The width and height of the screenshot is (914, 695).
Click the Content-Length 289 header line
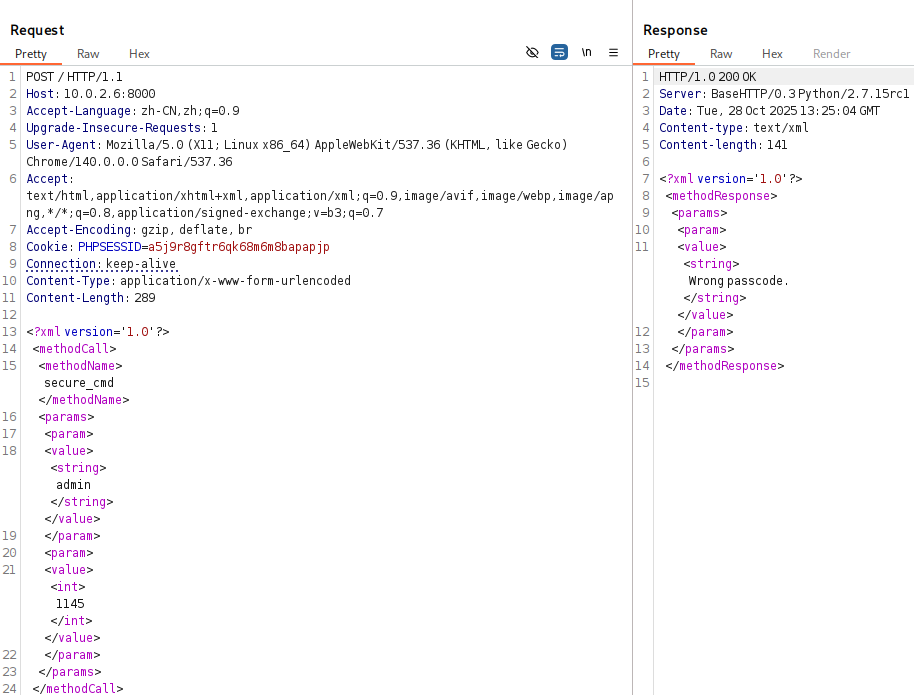click(x=90, y=297)
